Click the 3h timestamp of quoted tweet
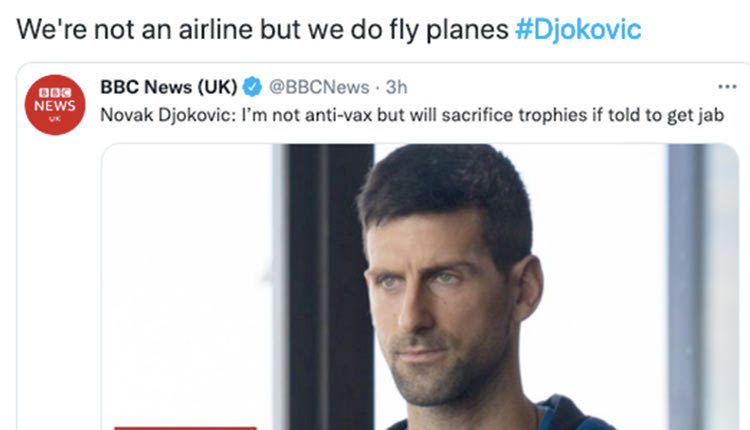Viewport: 750px width, 430px height. (397, 87)
